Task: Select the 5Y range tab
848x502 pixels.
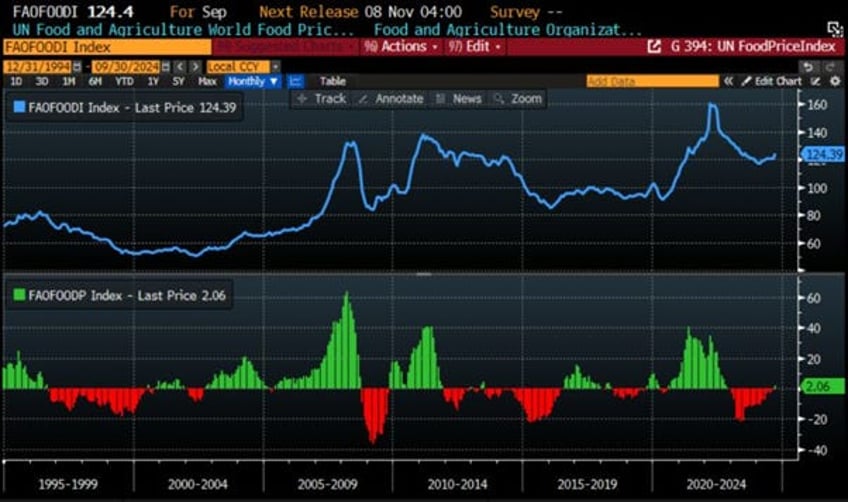Action: coord(178,82)
